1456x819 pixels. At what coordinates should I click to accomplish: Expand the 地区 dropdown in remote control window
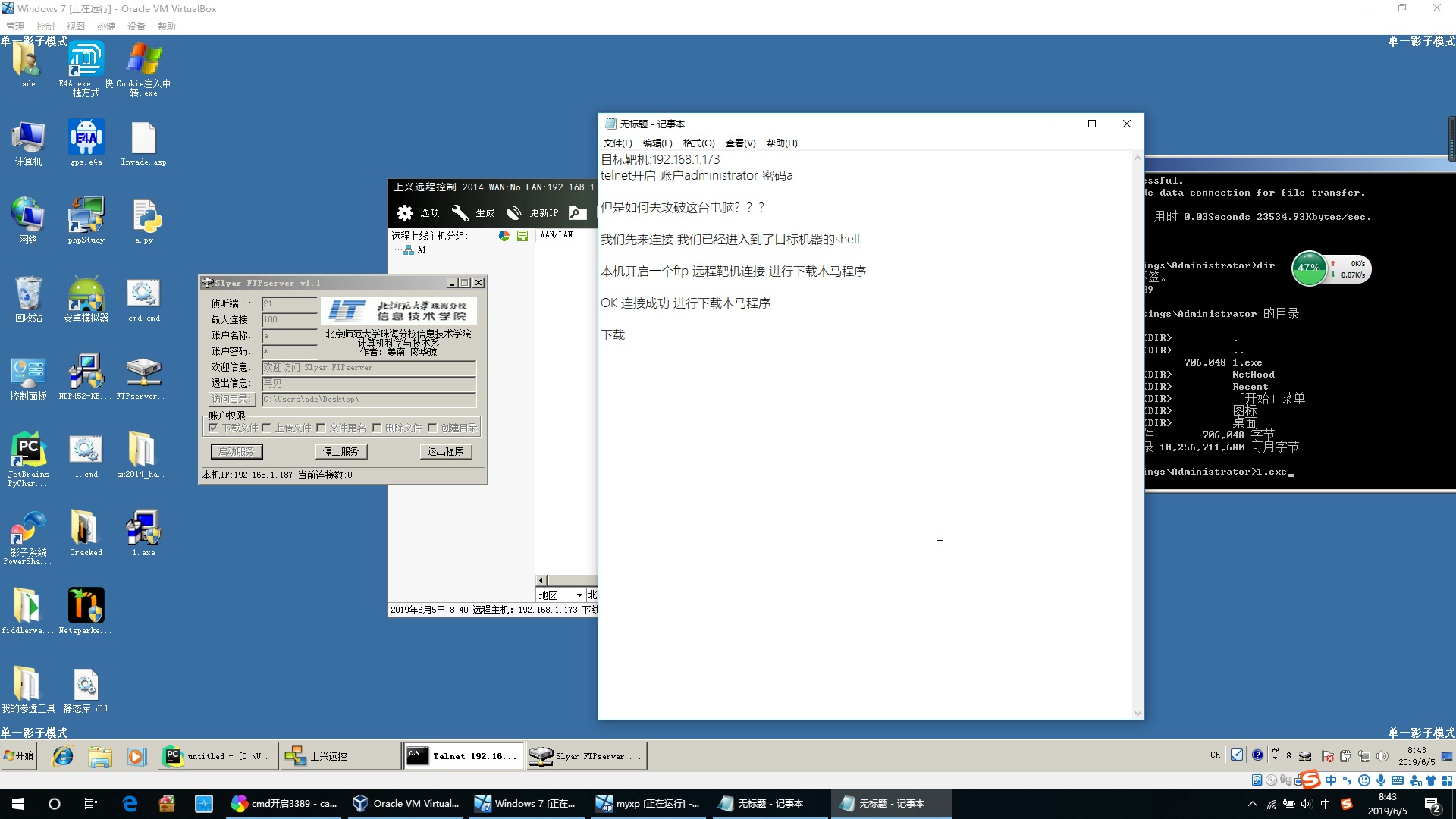pos(579,596)
